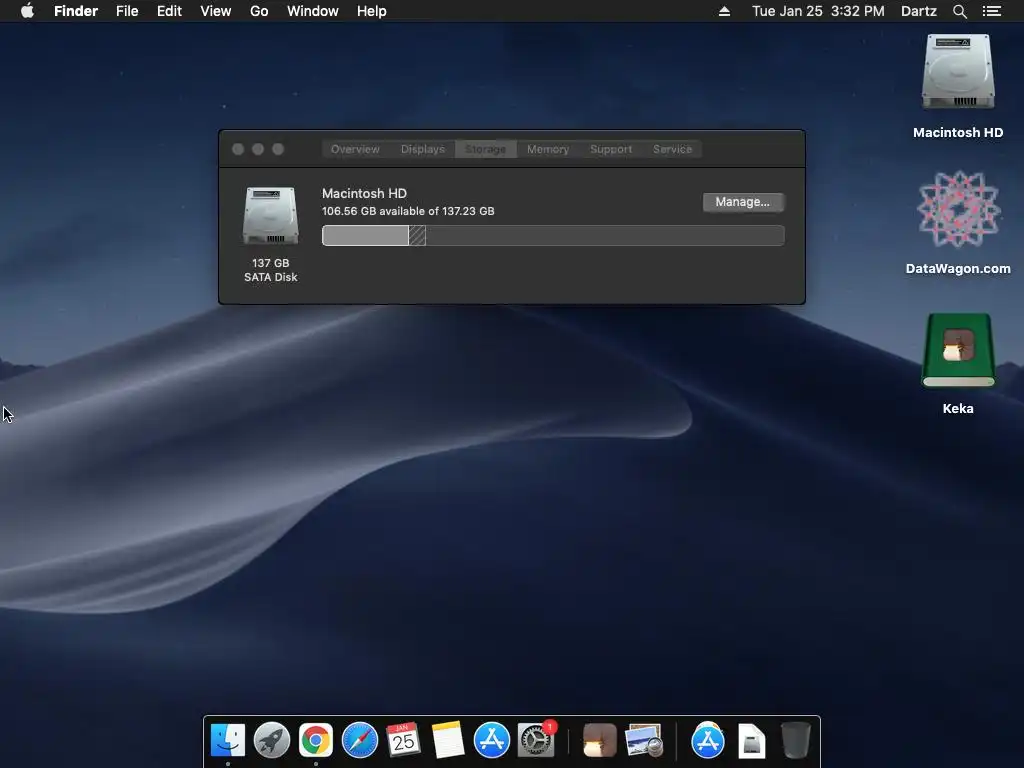
Task: Click the 106.56 GB available text
Action: [x=408, y=211]
